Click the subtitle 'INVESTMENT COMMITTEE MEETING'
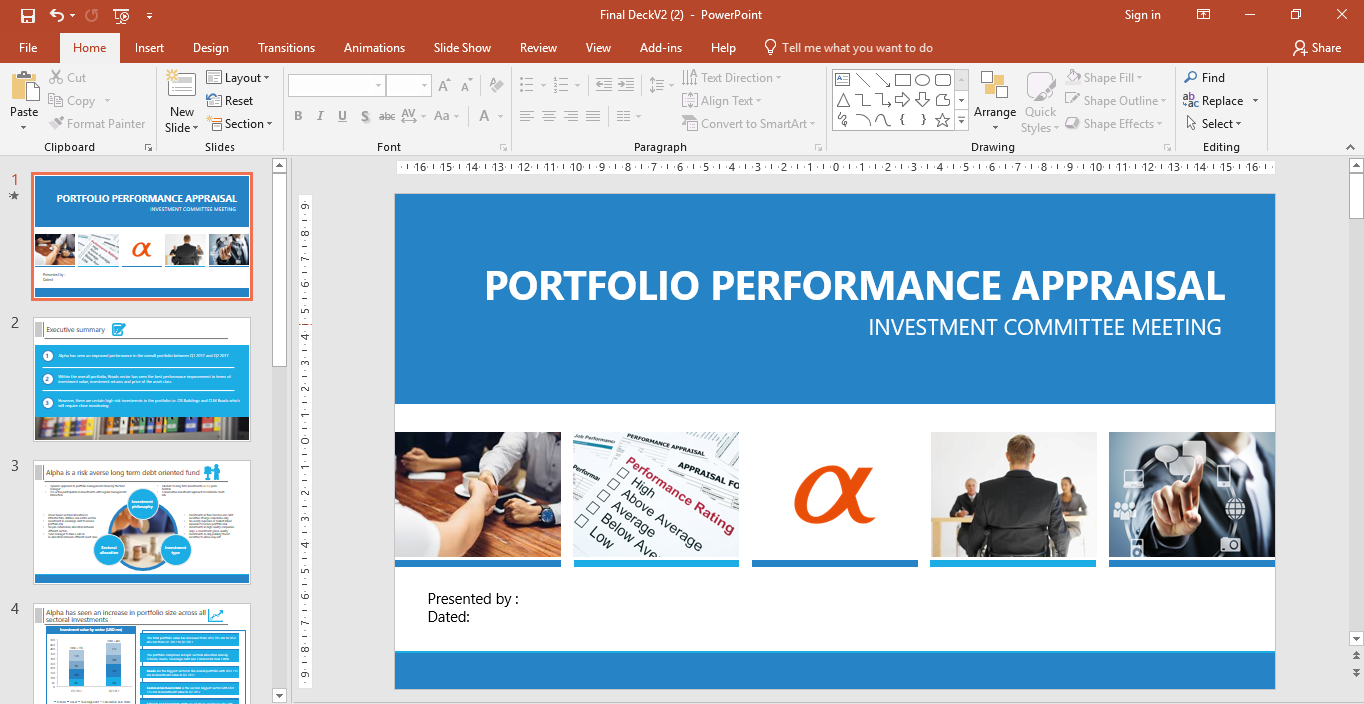 click(1045, 327)
